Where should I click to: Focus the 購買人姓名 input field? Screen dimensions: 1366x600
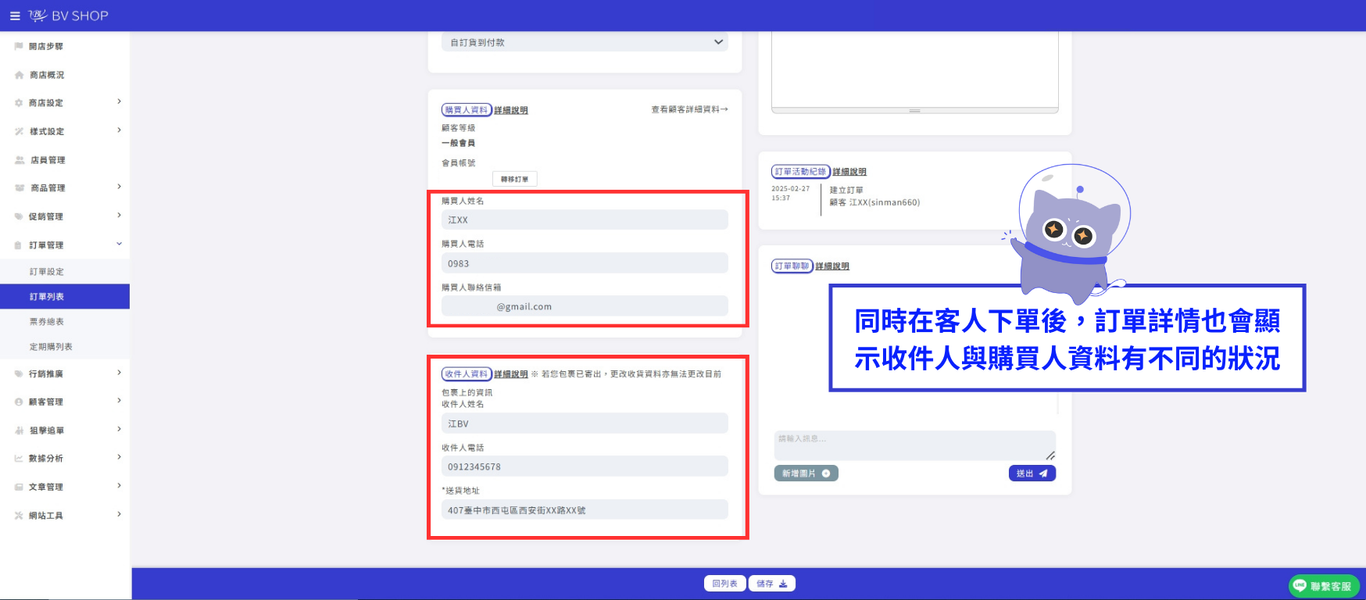(x=585, y=220)
